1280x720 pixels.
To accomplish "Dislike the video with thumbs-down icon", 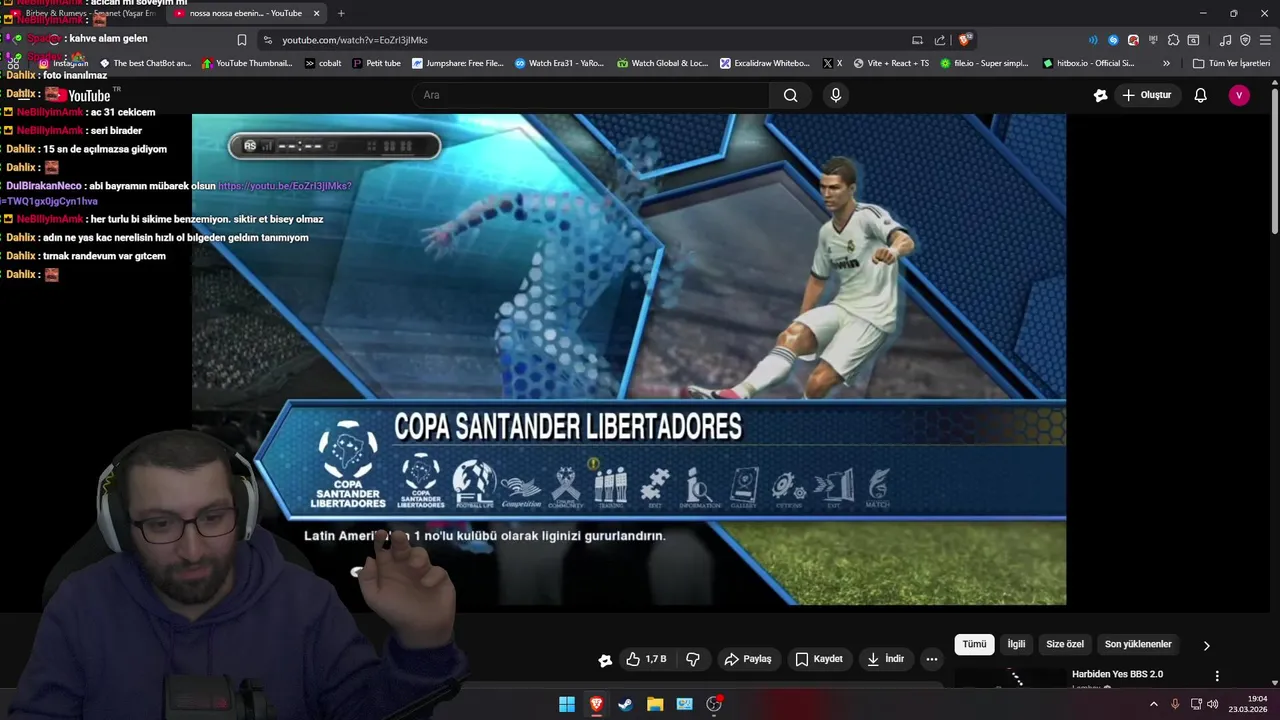I will click(692, 659).
